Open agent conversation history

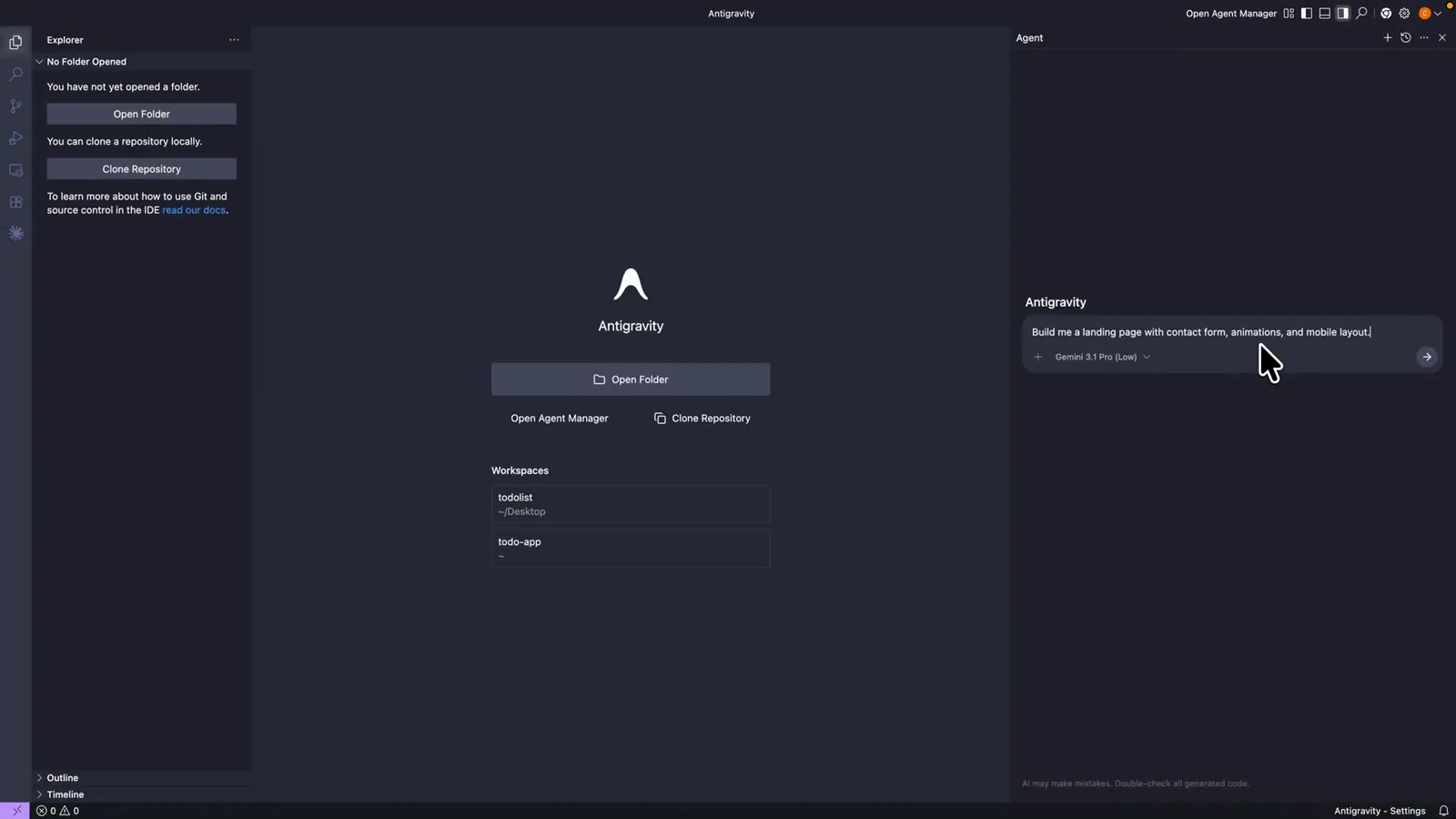pos(1406,38)
